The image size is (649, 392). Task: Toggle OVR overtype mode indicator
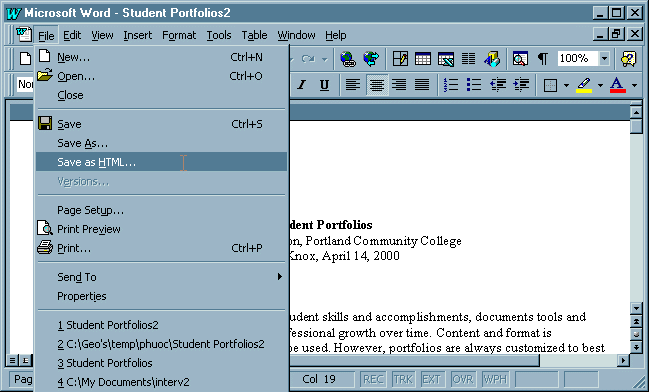pos(462,379)
